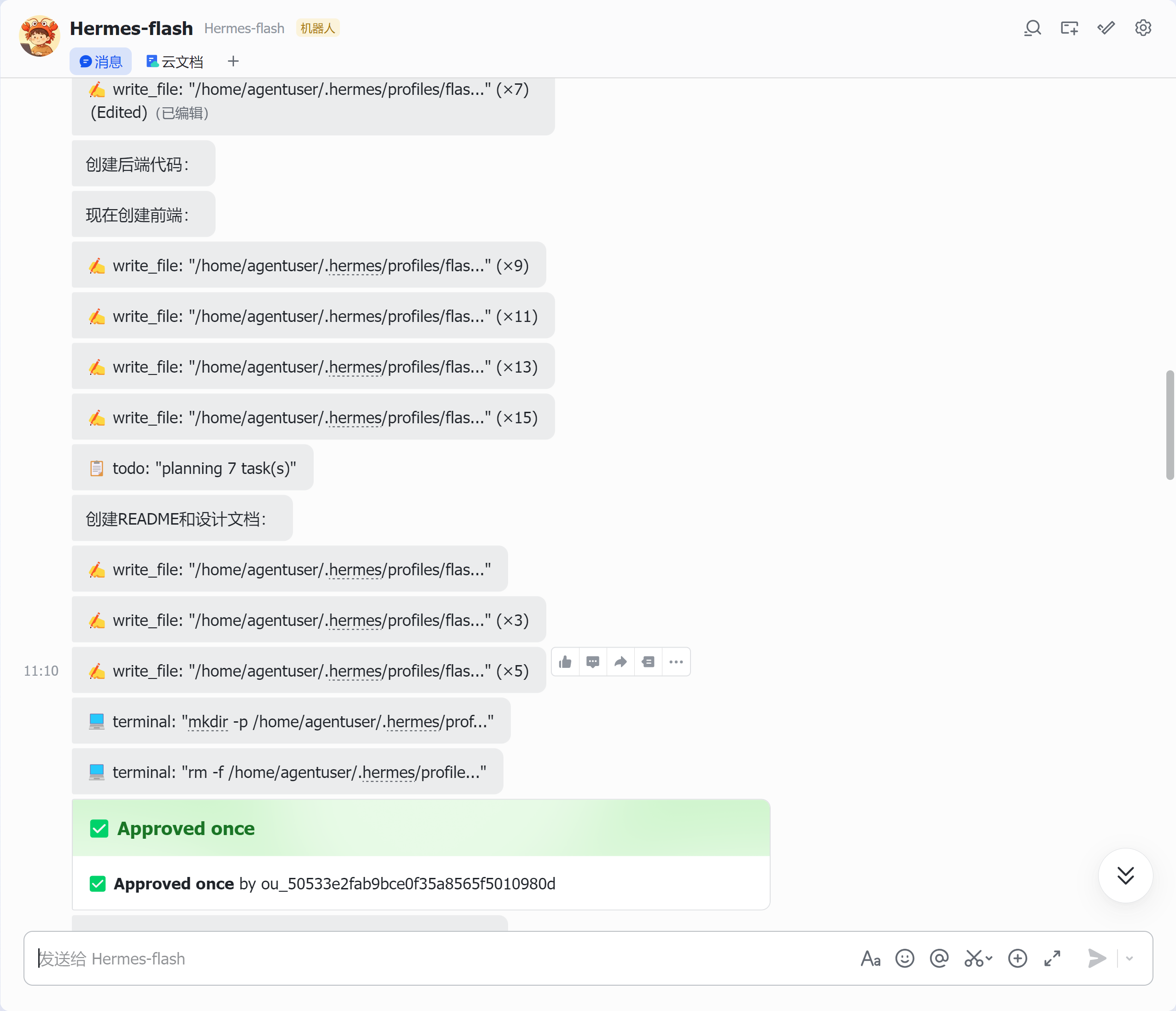Viewport: 1176px width, 1011px height.
Task: Open search in chat header
Action: 1032,28
